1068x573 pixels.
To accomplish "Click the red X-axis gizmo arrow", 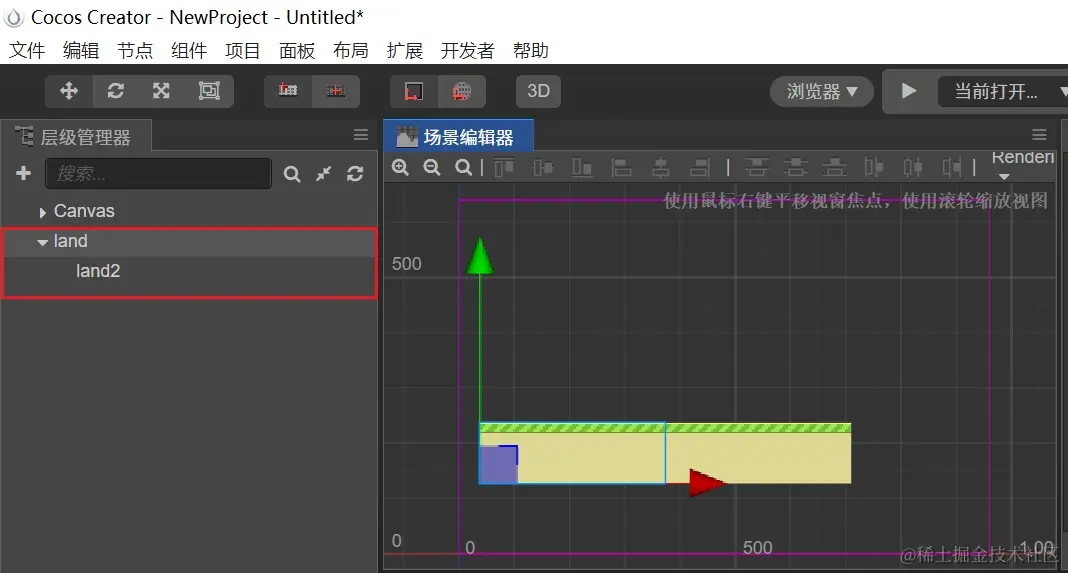I will coord(707,482).
